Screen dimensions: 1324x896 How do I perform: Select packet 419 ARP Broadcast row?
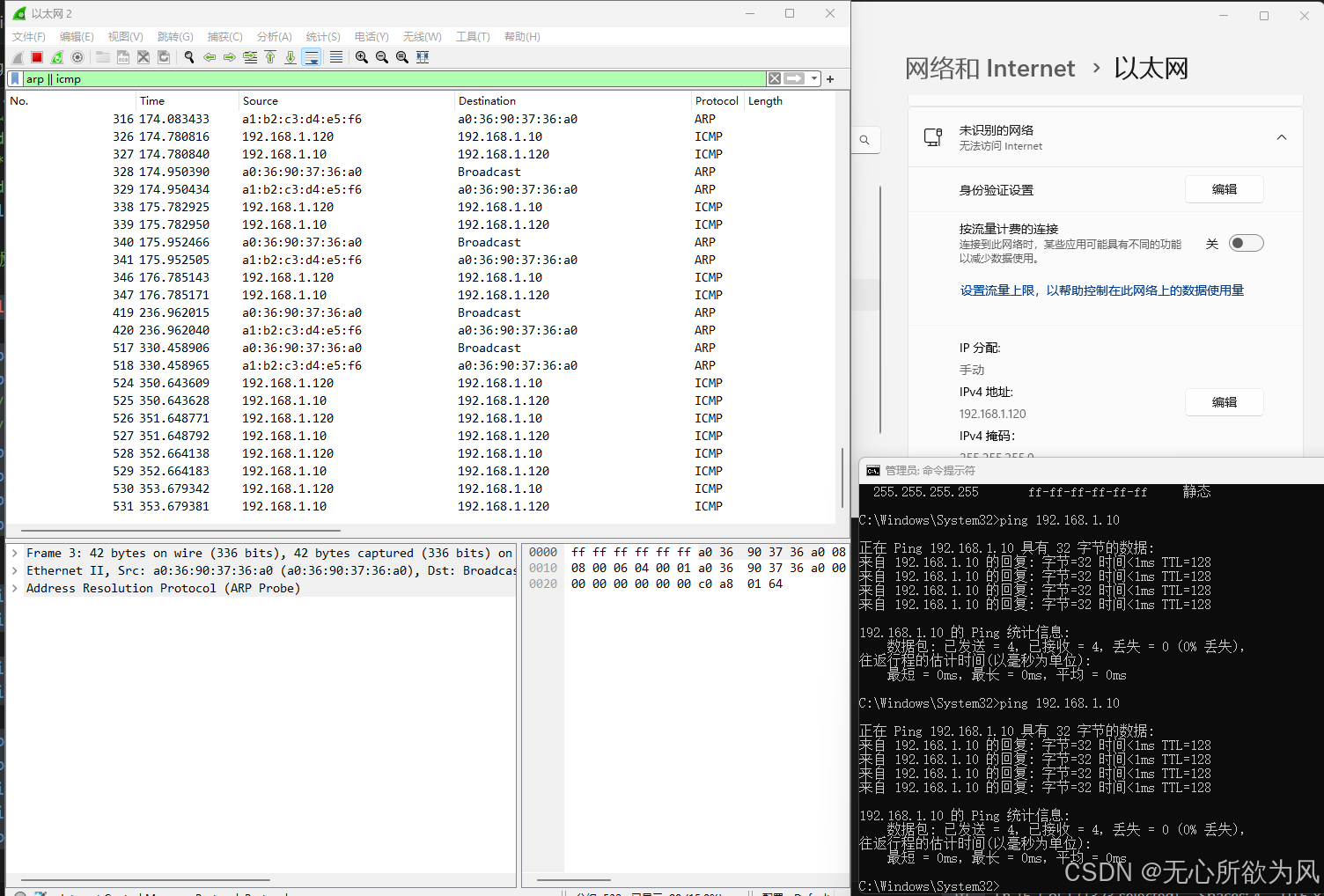(421, 312)
